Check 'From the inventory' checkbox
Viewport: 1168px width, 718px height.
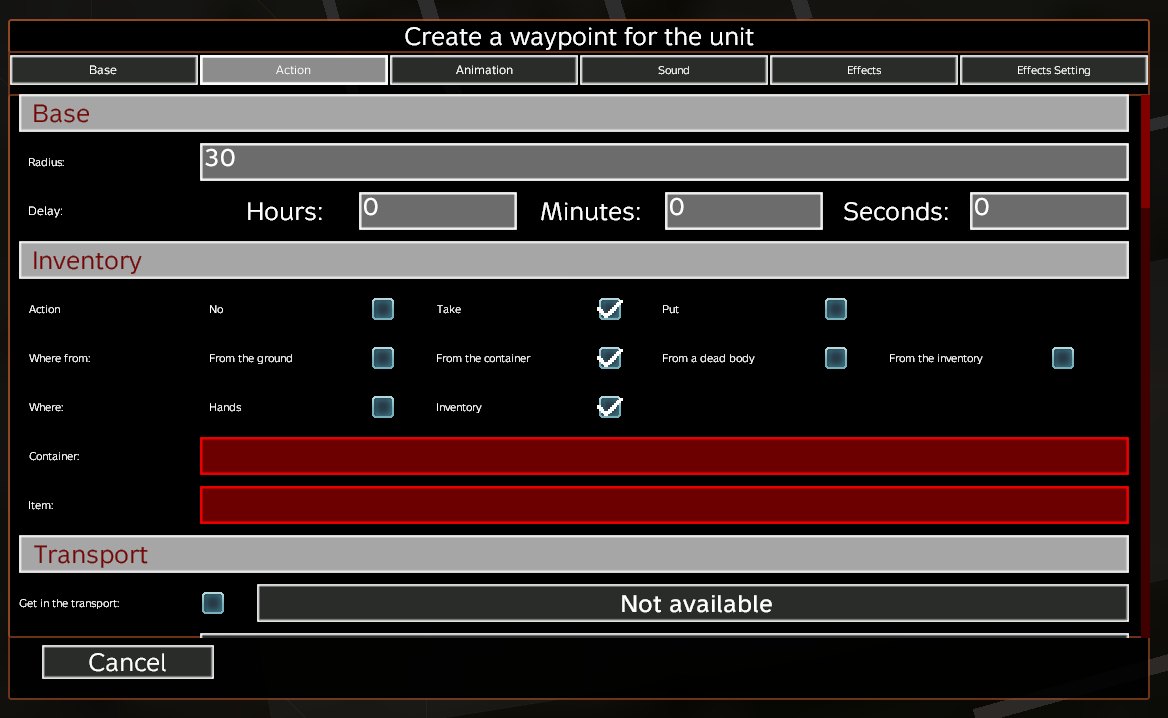(1063, 358)
